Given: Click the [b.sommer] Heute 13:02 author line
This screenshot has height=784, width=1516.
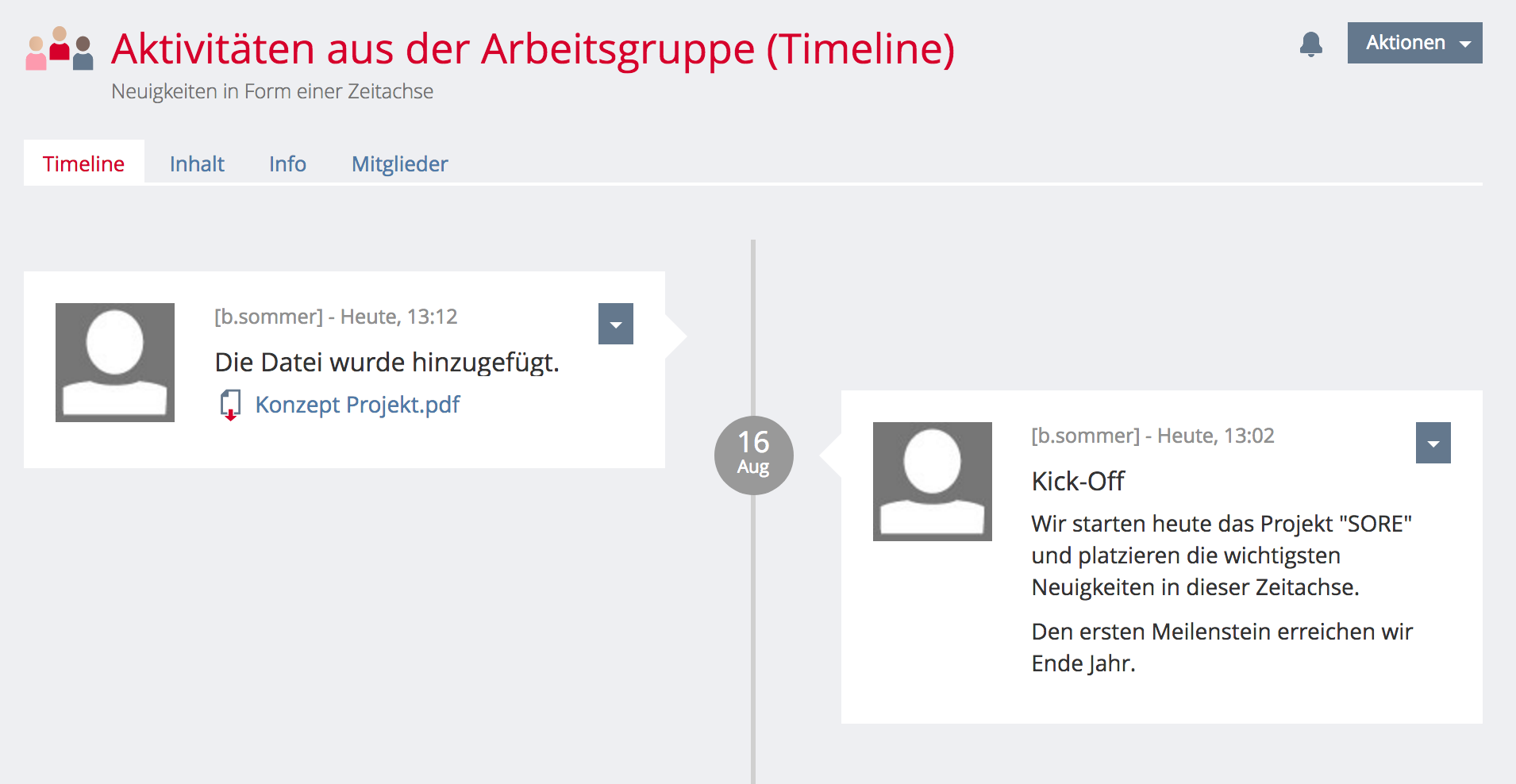Looking at the screenshot, I should pyautogui.click(x=1152, y=436).
